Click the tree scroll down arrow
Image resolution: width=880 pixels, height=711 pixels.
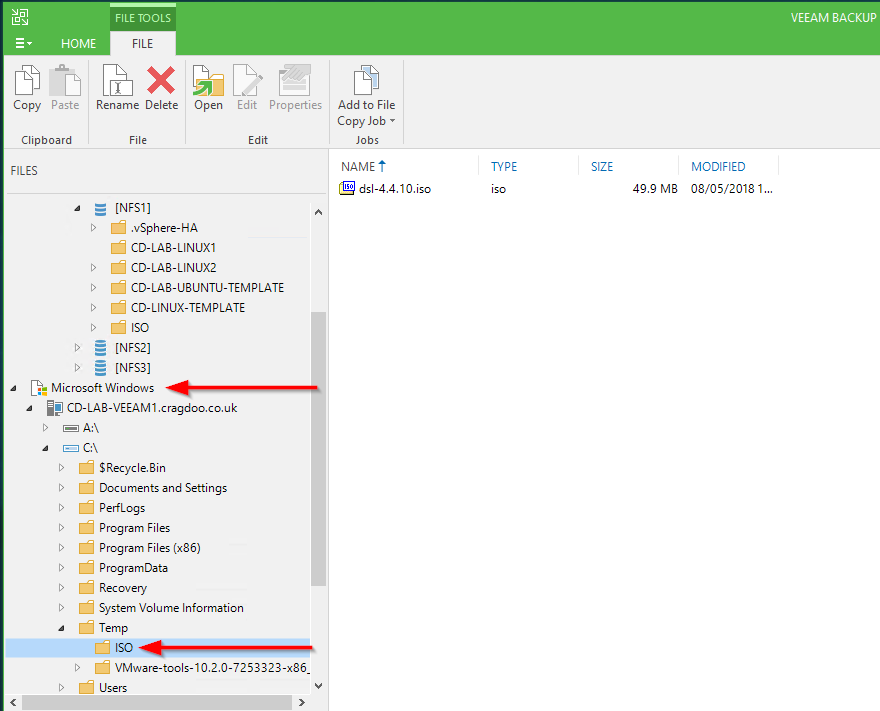318,686
